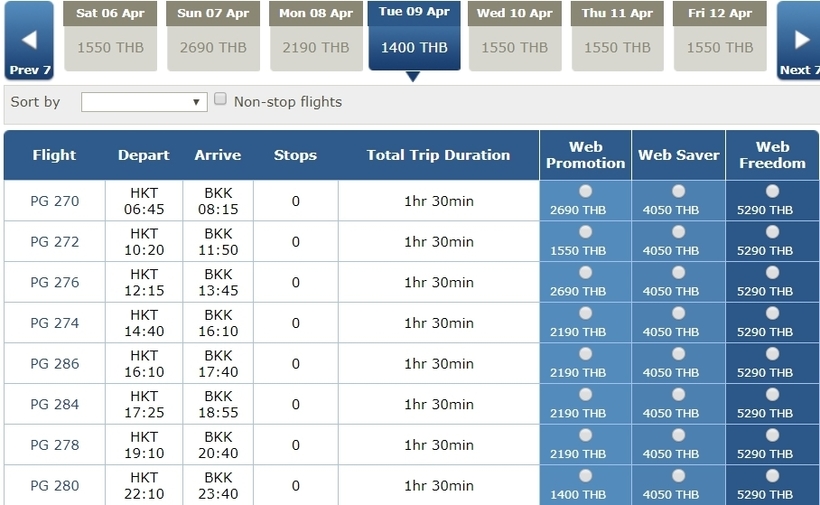Image resolution: width=820 pixels, height=505 pixels.
Task: Choose PG 276 Web Saver 4050 THB radio
Action: pos(678,272)
